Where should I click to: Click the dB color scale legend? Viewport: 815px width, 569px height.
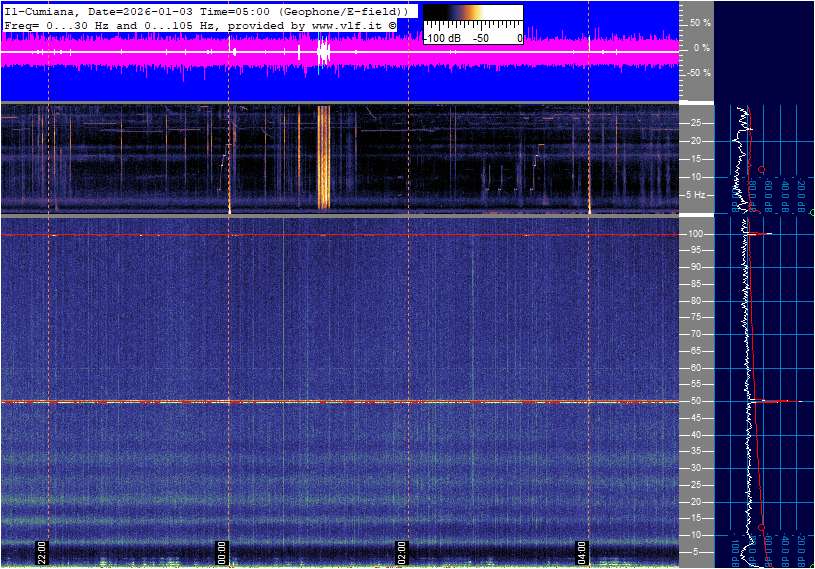[x=472, y=24]
